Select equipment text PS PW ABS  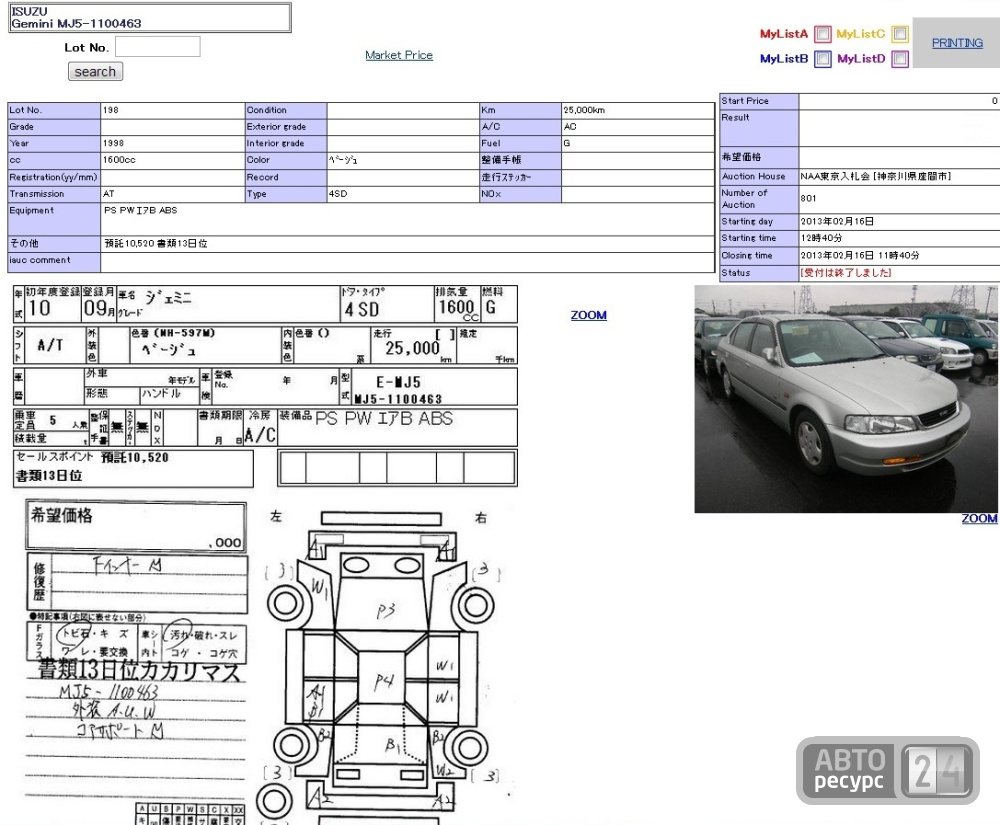coord(140,210)
